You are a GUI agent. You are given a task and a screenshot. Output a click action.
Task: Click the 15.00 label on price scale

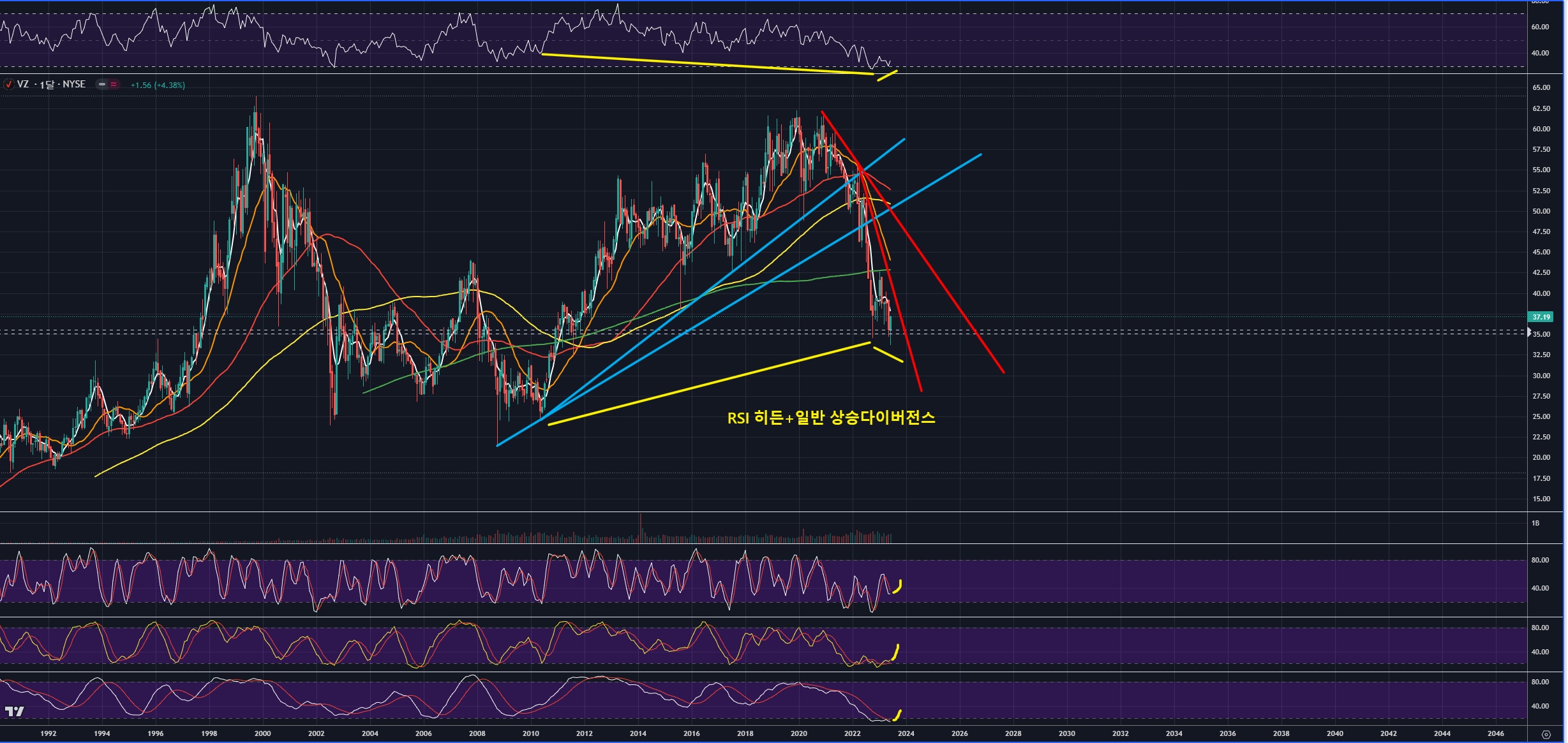click(1541, 499)
